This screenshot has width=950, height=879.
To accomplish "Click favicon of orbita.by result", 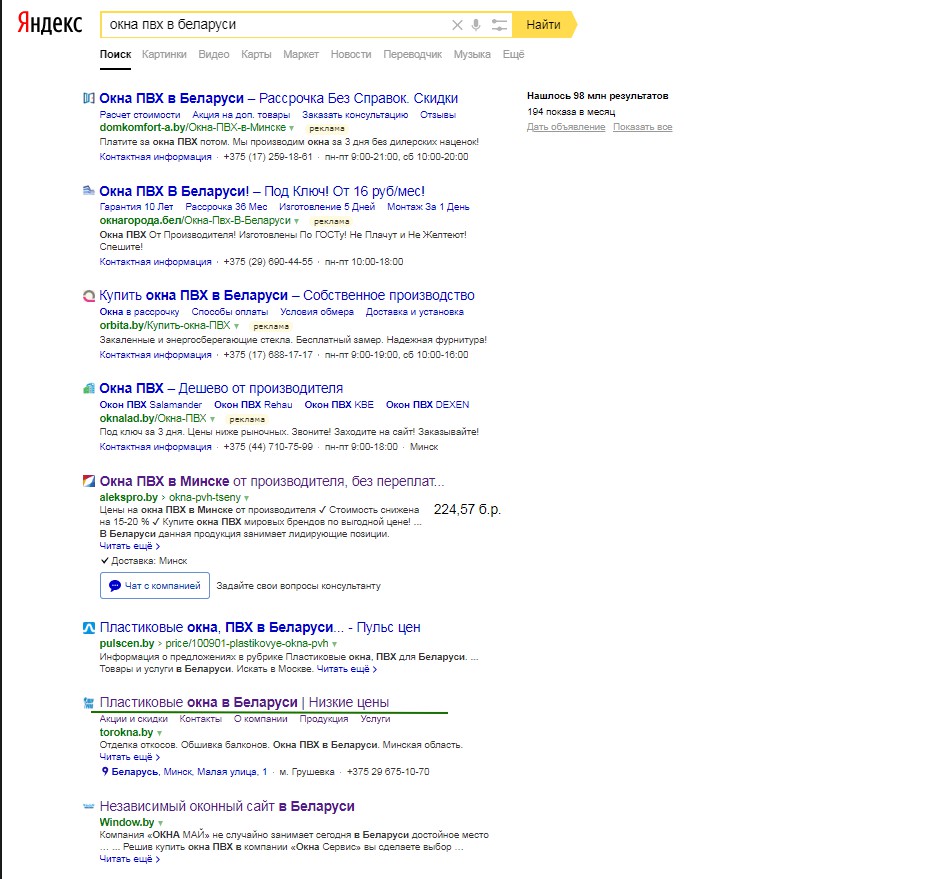I will [x=88, y=296].
